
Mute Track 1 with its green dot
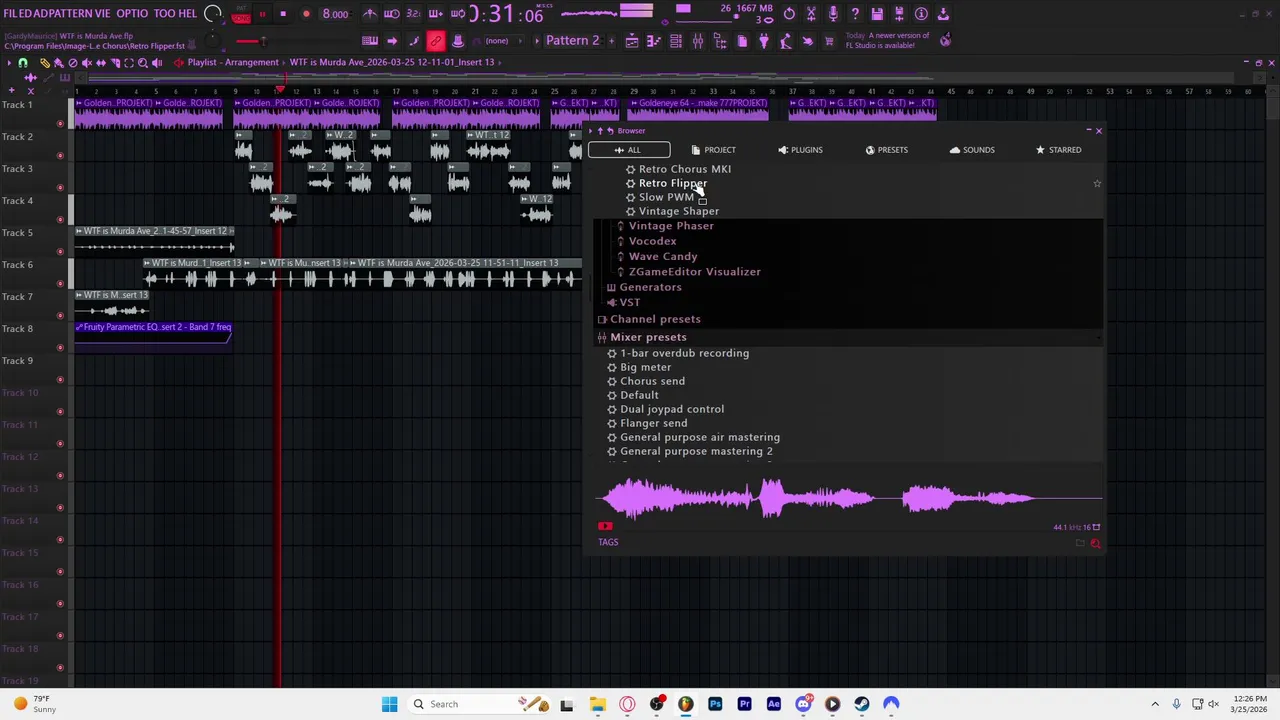[60, 124]
